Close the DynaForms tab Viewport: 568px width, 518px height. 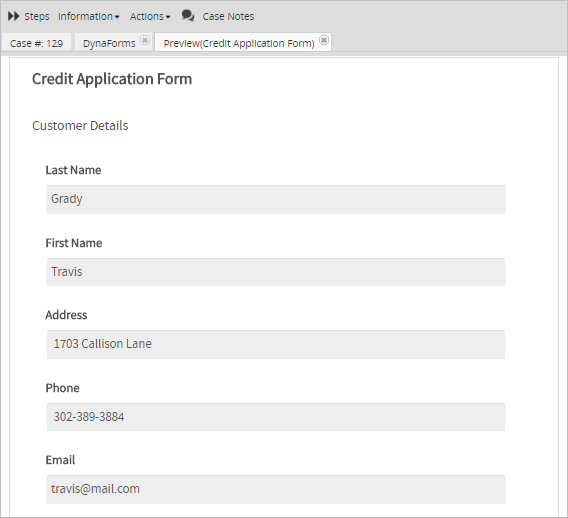coord(145,40)
